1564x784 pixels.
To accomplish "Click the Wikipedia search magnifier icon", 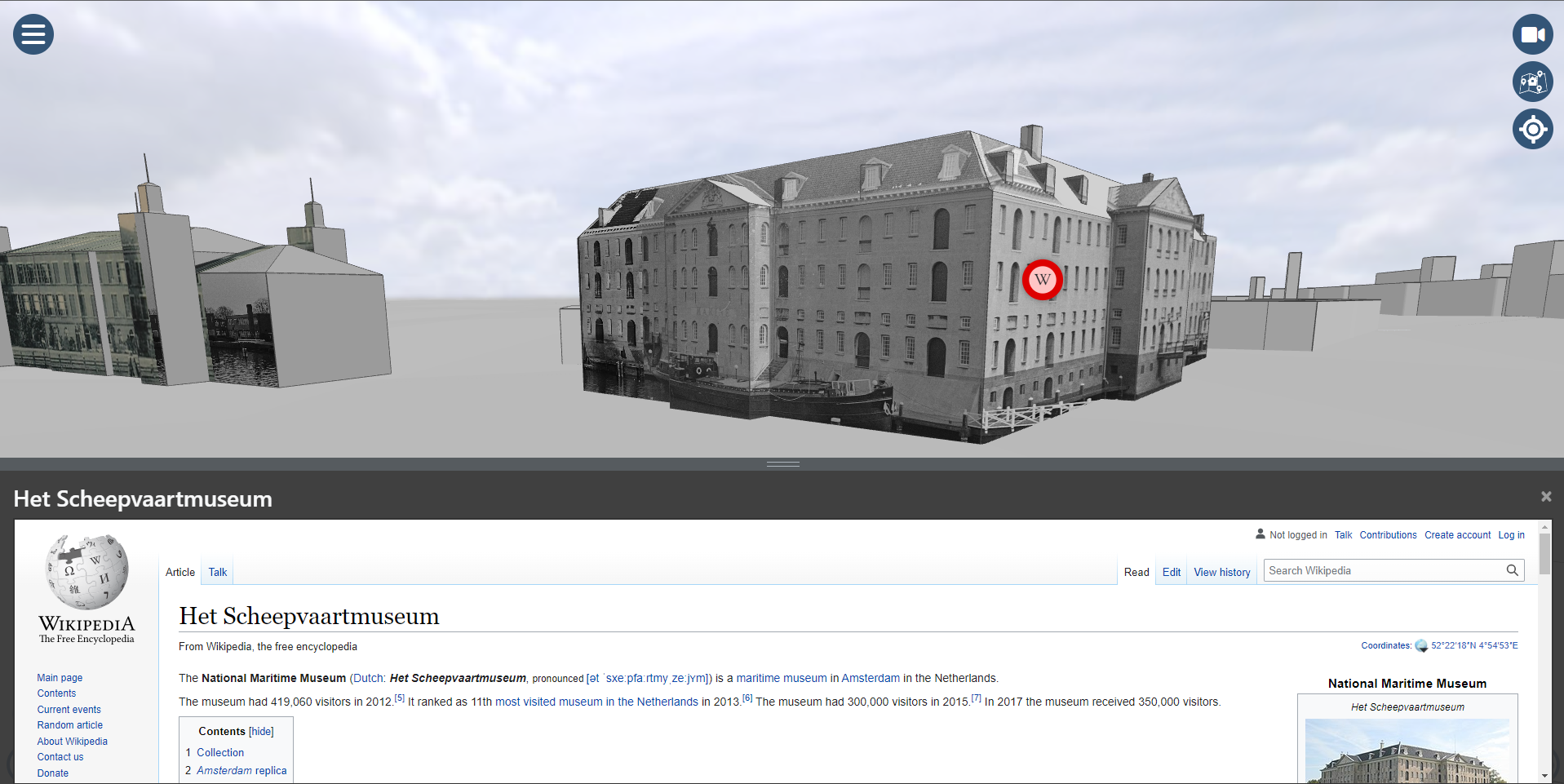I will (x=1512, y=571).
